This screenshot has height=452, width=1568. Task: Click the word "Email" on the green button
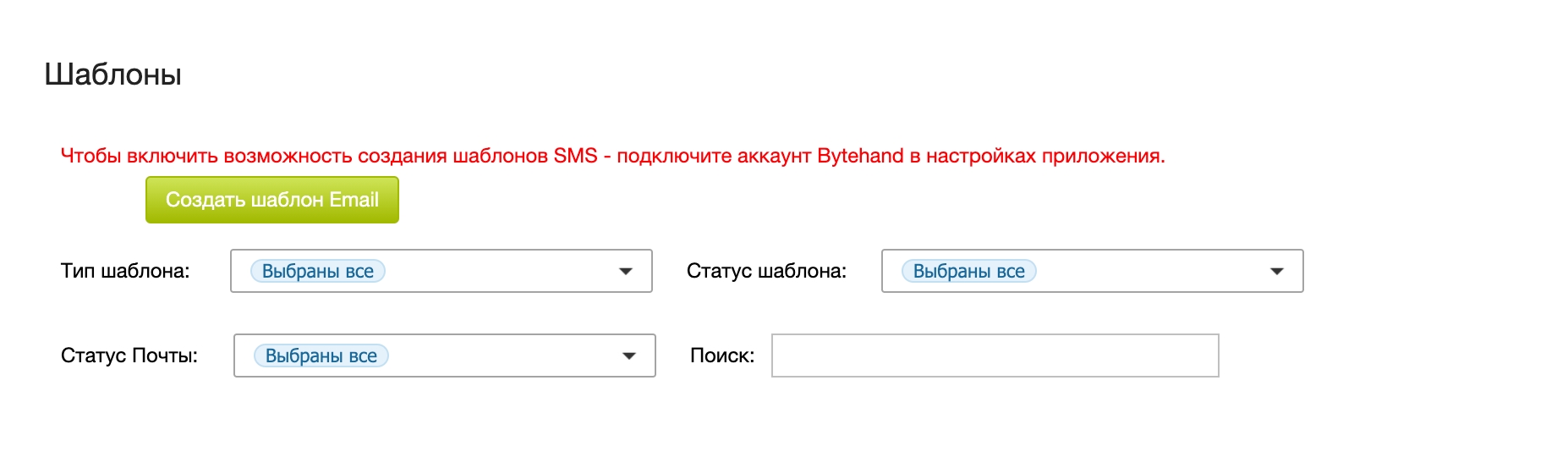pyautogui.click(x=354, y=200)
